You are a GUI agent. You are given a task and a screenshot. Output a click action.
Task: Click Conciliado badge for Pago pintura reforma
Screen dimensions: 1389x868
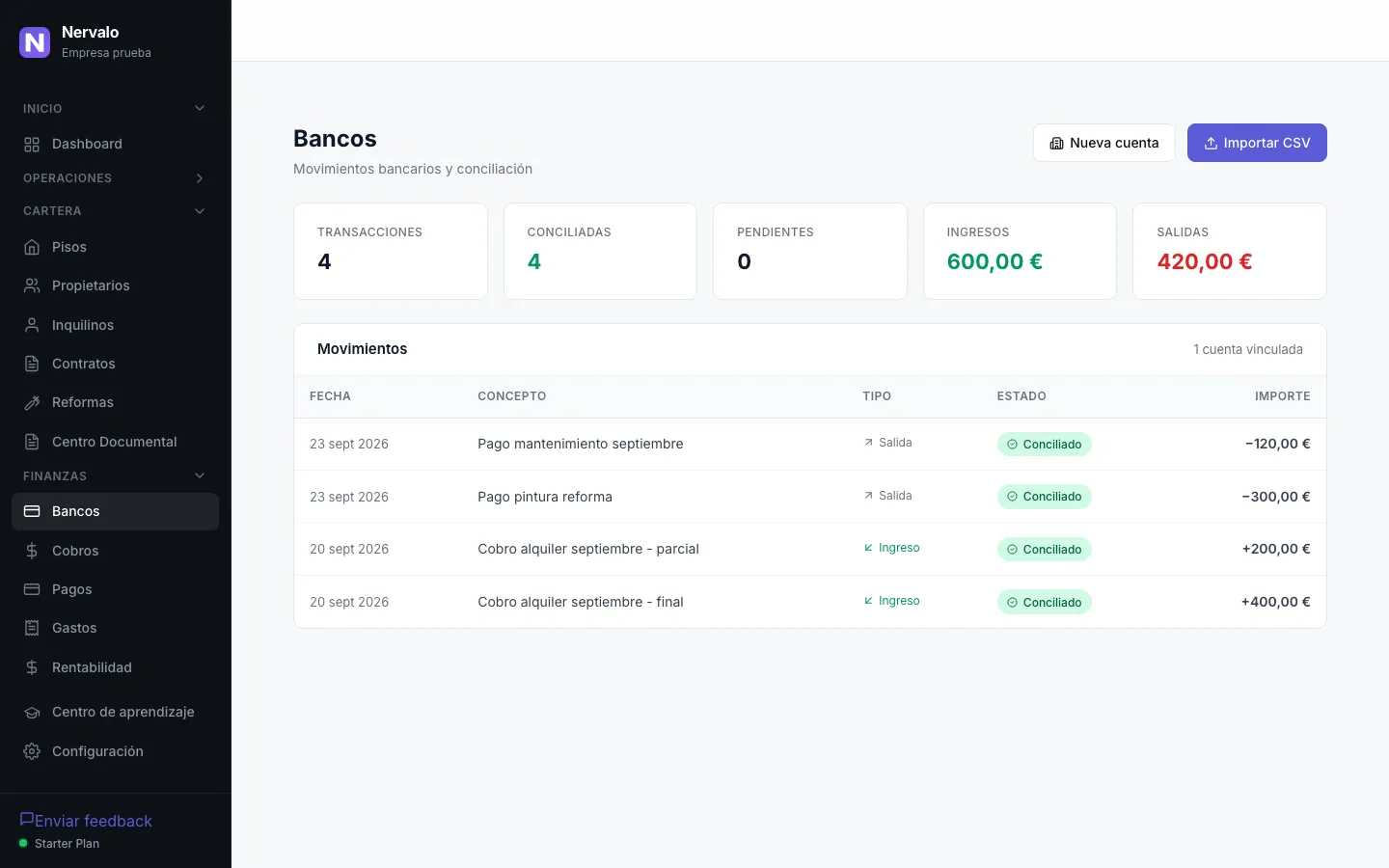coord(1044,497)
